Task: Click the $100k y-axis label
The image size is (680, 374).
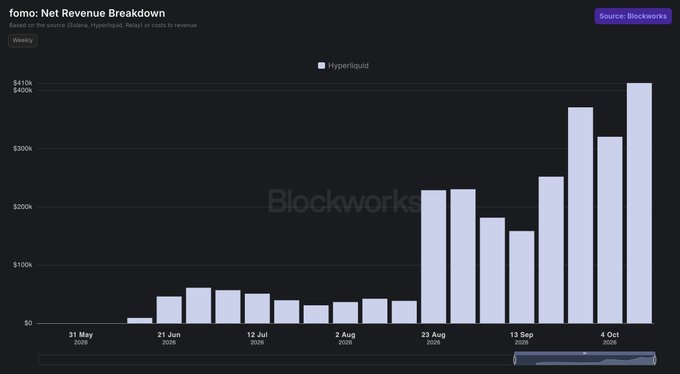Action: 23,265
